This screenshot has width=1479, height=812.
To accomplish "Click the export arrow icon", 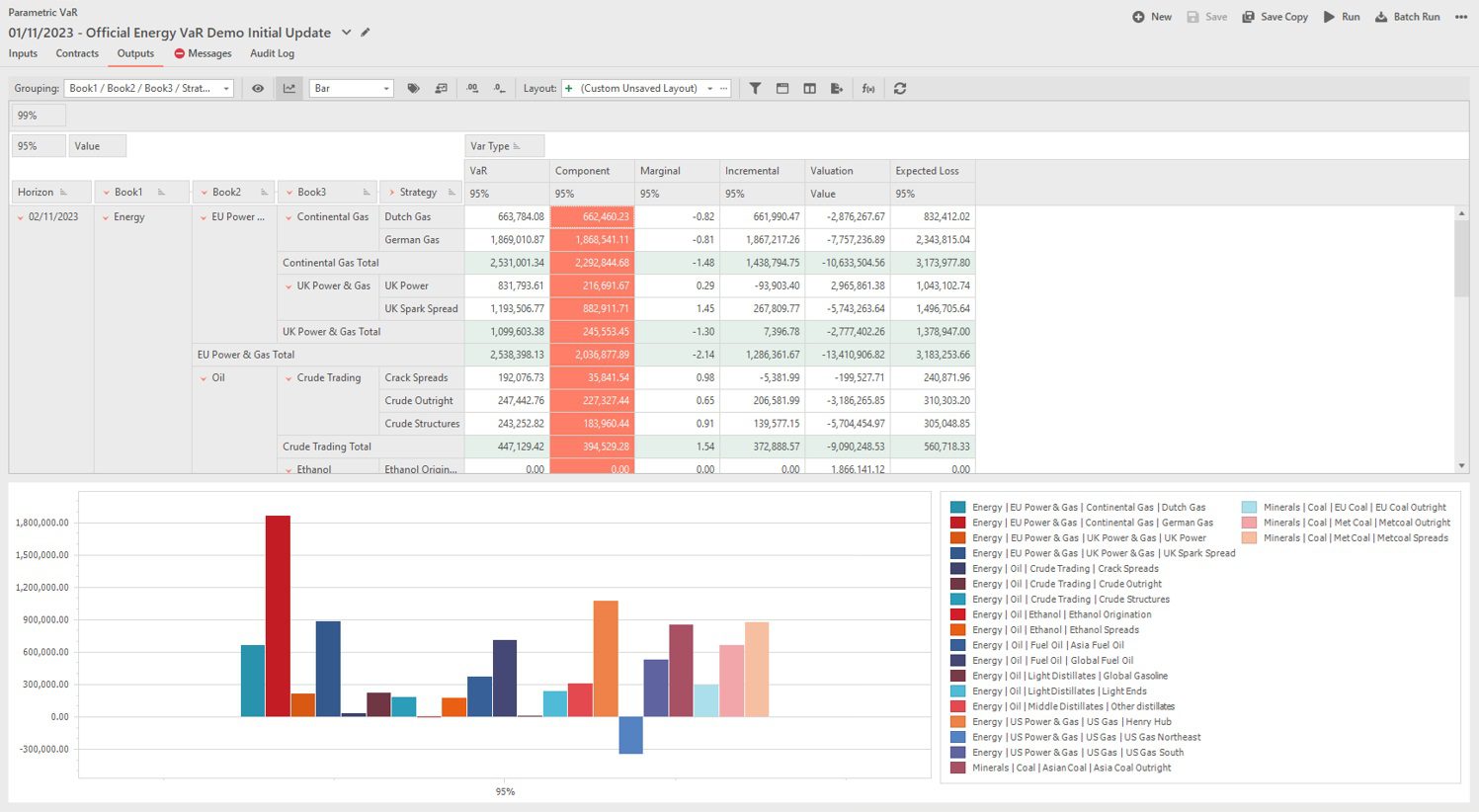I will tap(837, 88).
